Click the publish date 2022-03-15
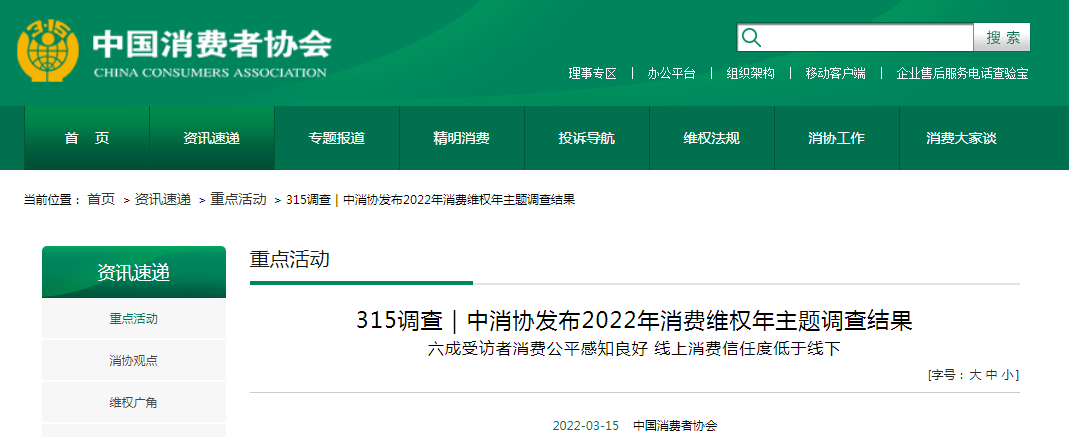The height and width of the screenshot is (437, 1069). click(x=586, y=426)
